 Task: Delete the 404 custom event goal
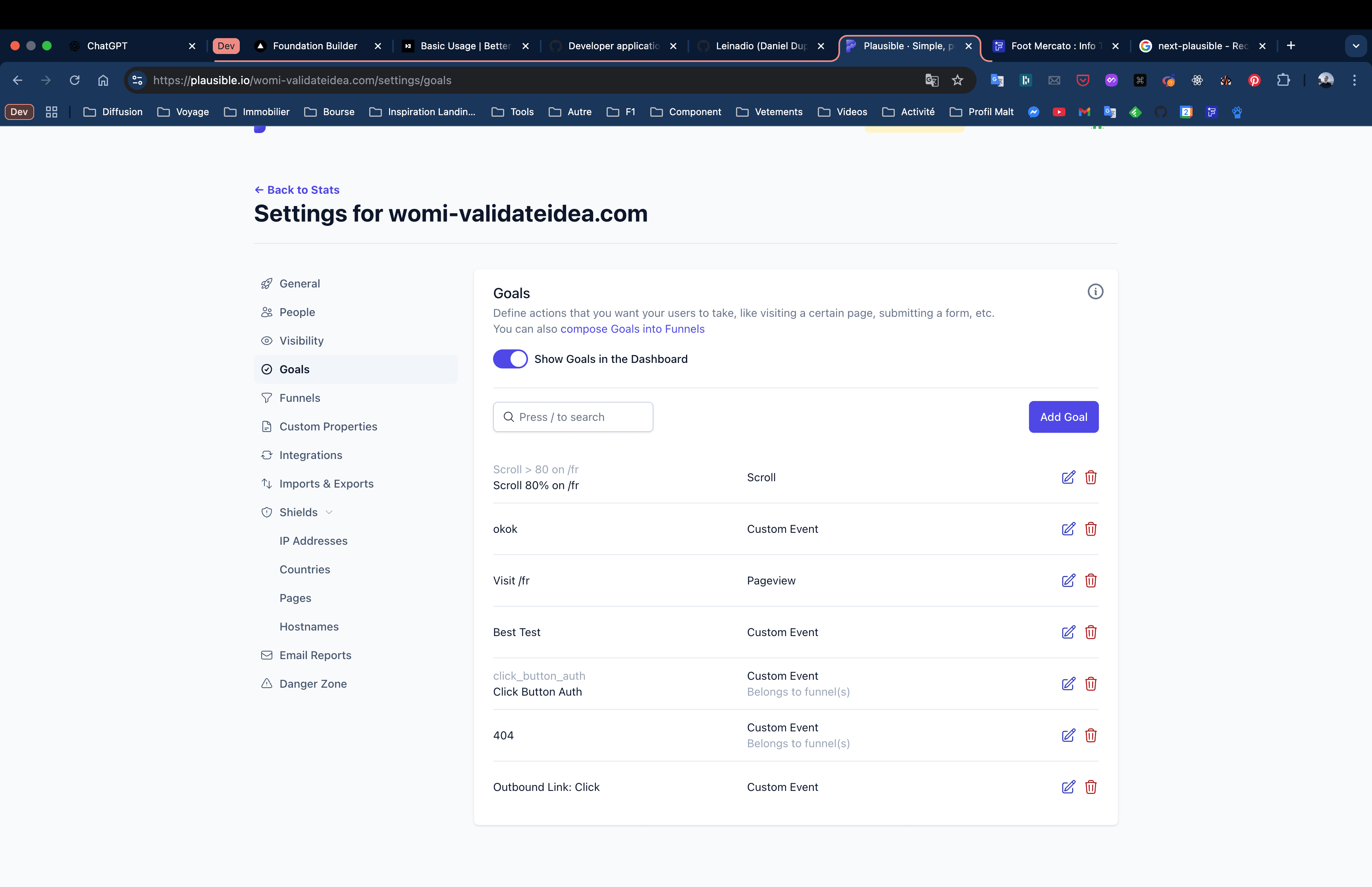point(1091,735)
